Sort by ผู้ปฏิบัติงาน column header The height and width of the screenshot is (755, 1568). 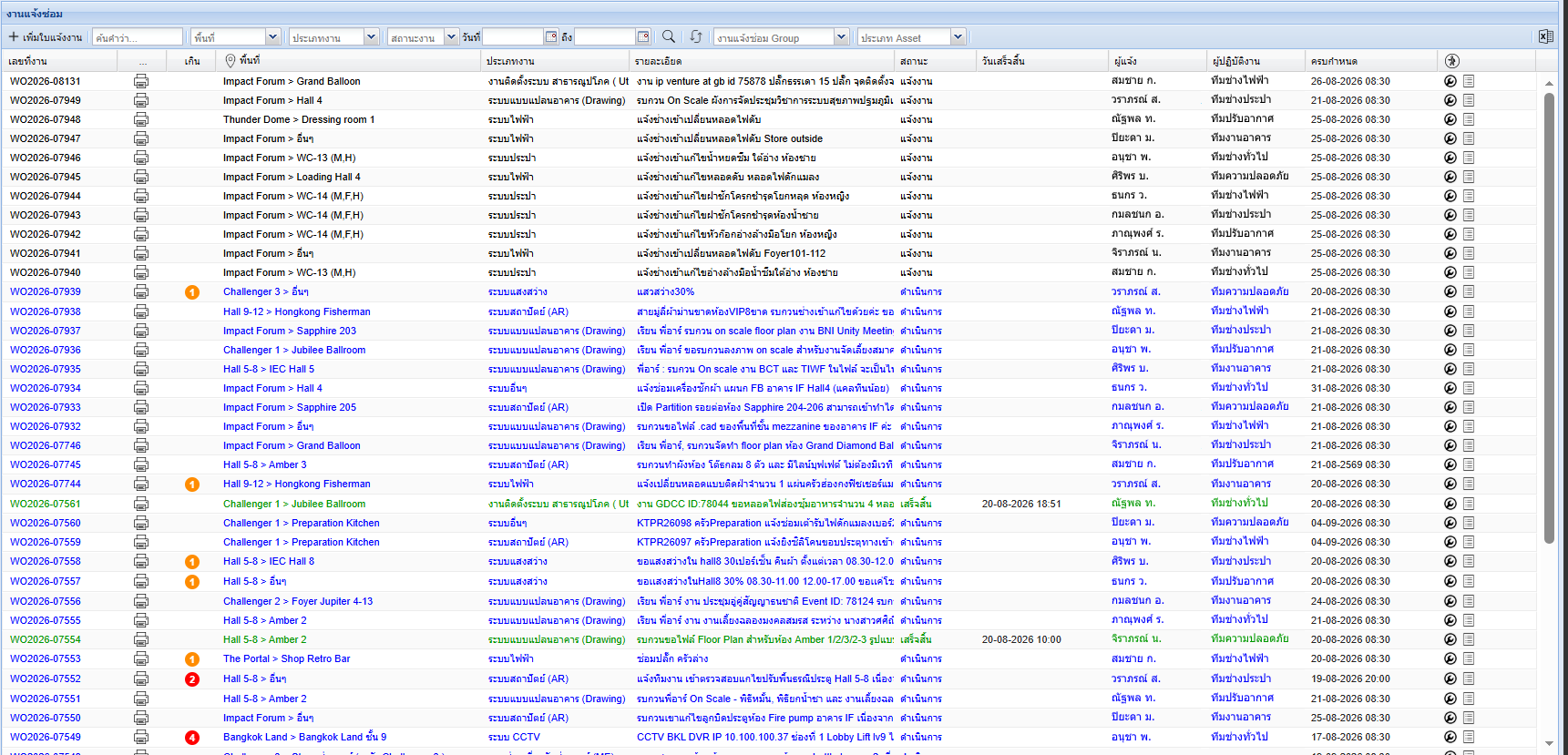click(1255, 61)
